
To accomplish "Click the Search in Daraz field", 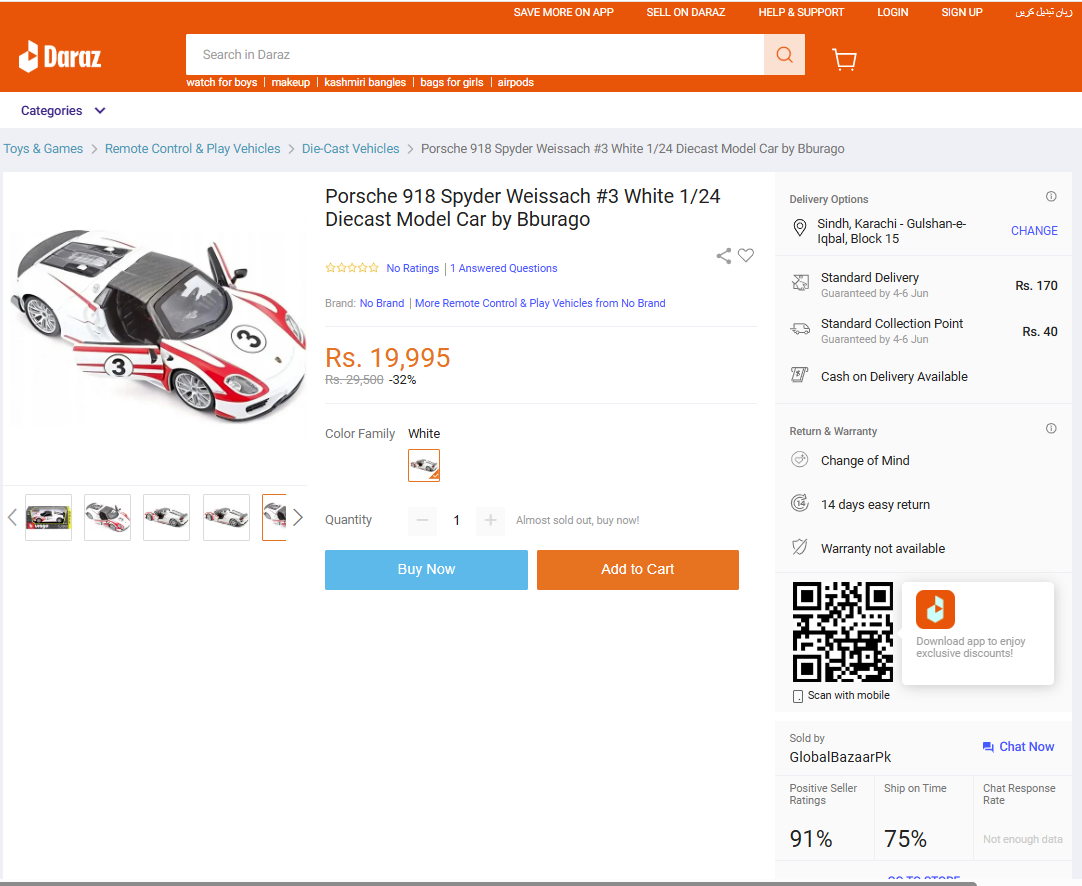I will [x=475, y=55].
